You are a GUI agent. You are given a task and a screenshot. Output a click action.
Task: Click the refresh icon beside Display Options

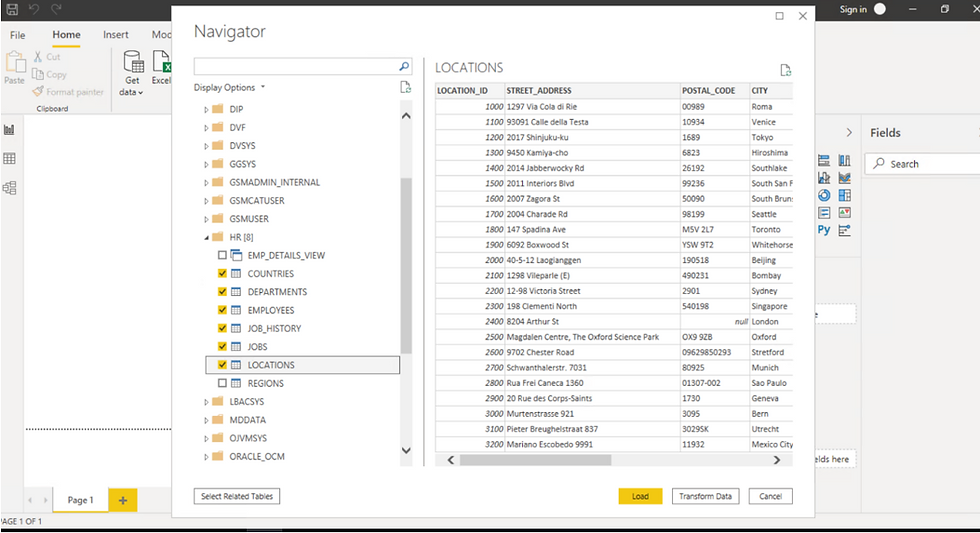point(406,87)
